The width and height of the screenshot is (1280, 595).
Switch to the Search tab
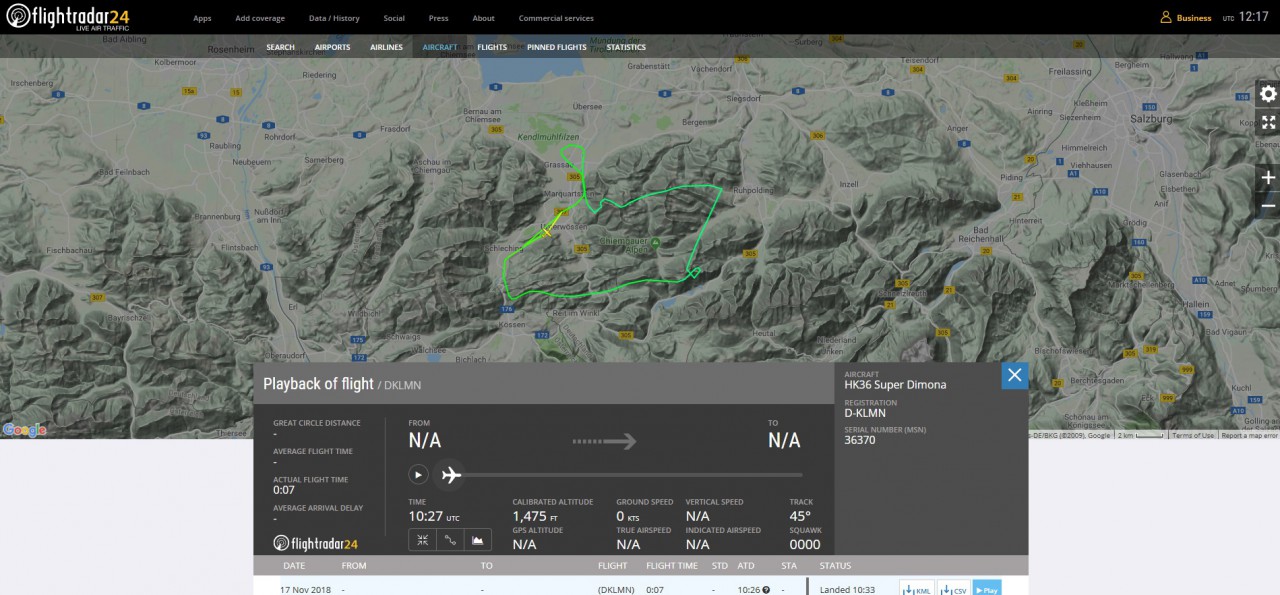click(280, 47)
